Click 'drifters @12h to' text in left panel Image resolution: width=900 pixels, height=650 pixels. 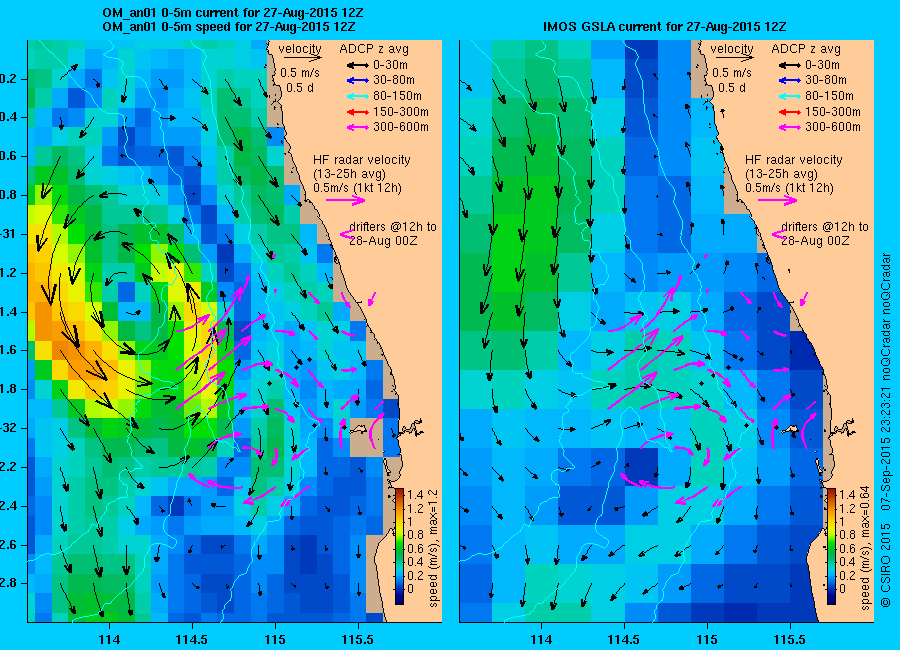point(393,227)
